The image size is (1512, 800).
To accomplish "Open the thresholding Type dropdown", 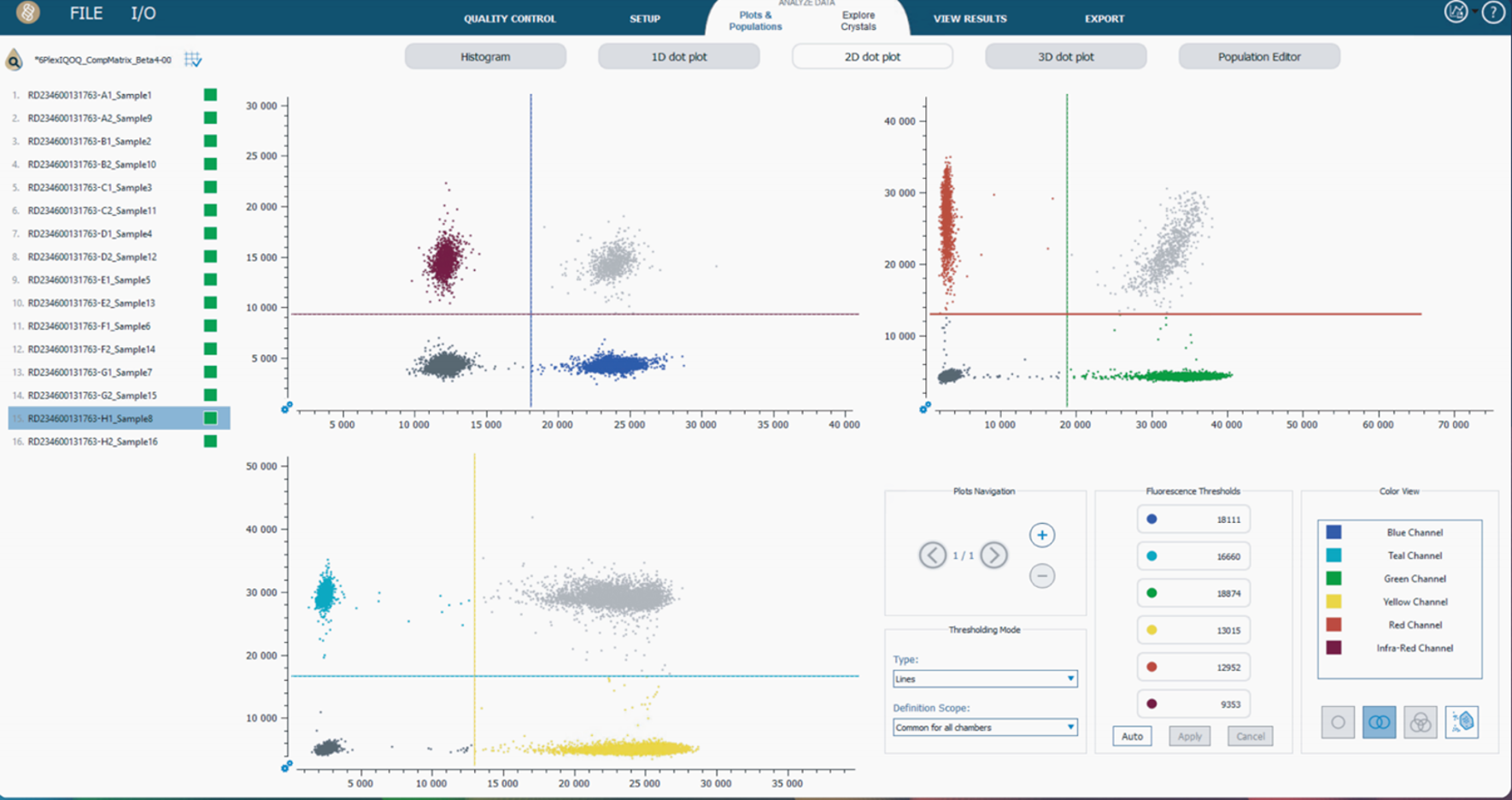I will 984,679.
